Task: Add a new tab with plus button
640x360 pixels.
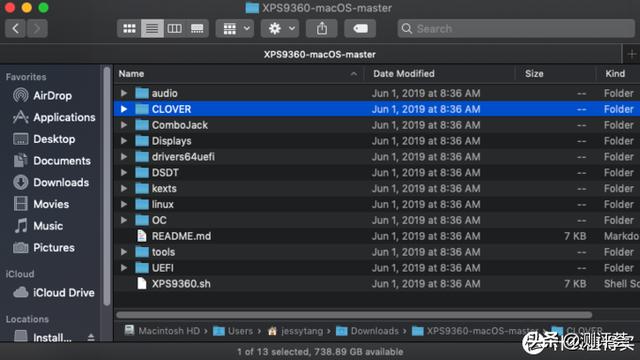Action: click(631, 54)
